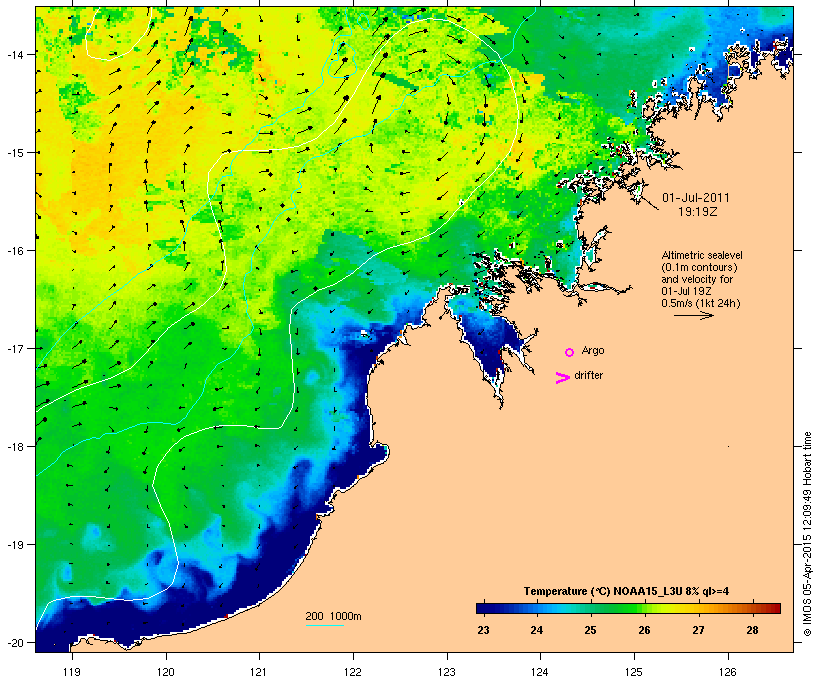Screen dimensions: 820x680
Task: Click the IMOS copyright timestamp text
Action: [x=807, y=534]
